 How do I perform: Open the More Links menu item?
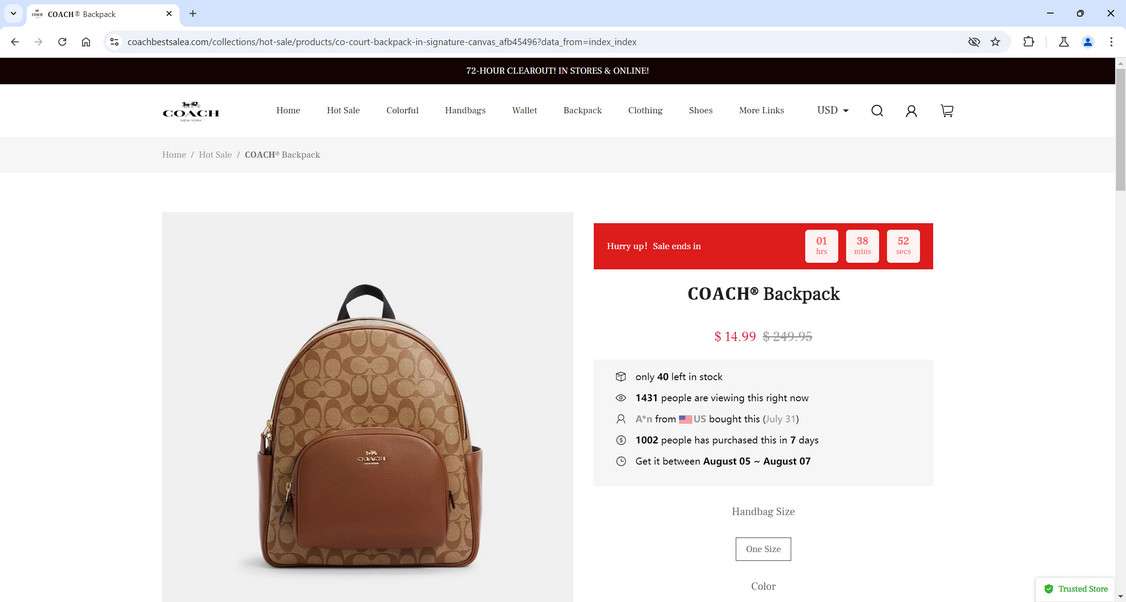[x=761, y=110]
